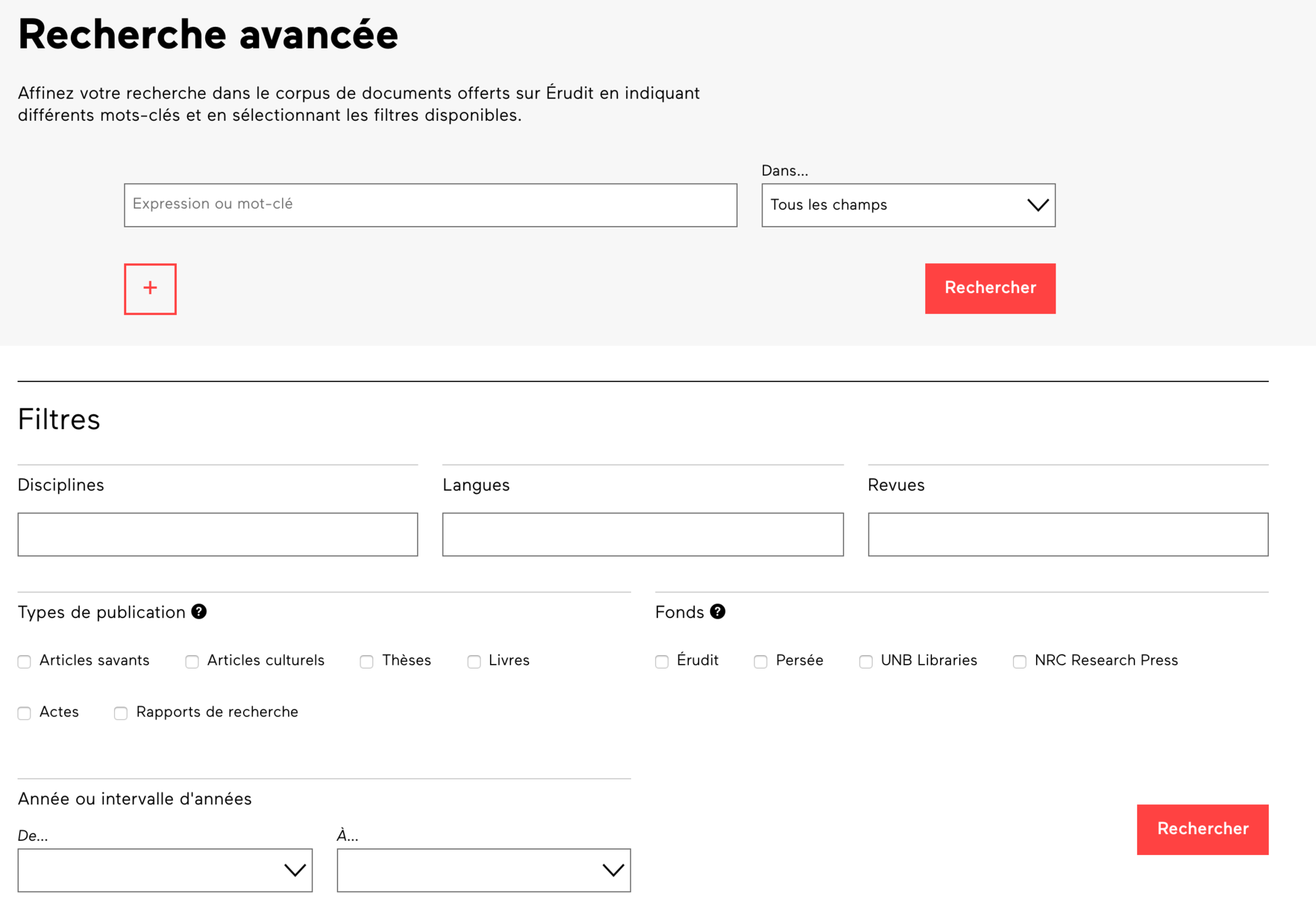
Task: Open help icon beside Fonds
Action: 717,611
